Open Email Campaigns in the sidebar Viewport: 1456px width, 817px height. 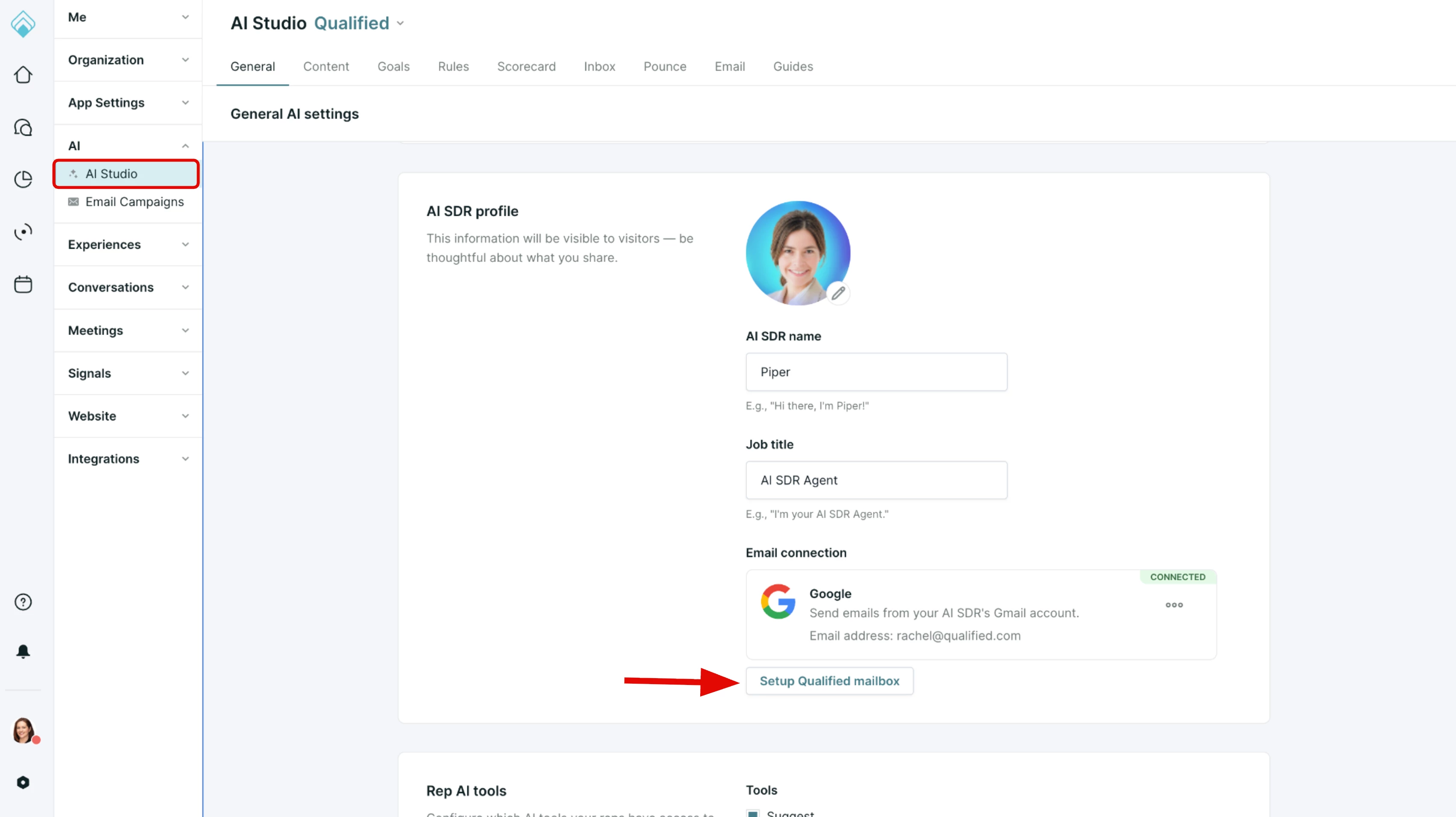point(134,202)
